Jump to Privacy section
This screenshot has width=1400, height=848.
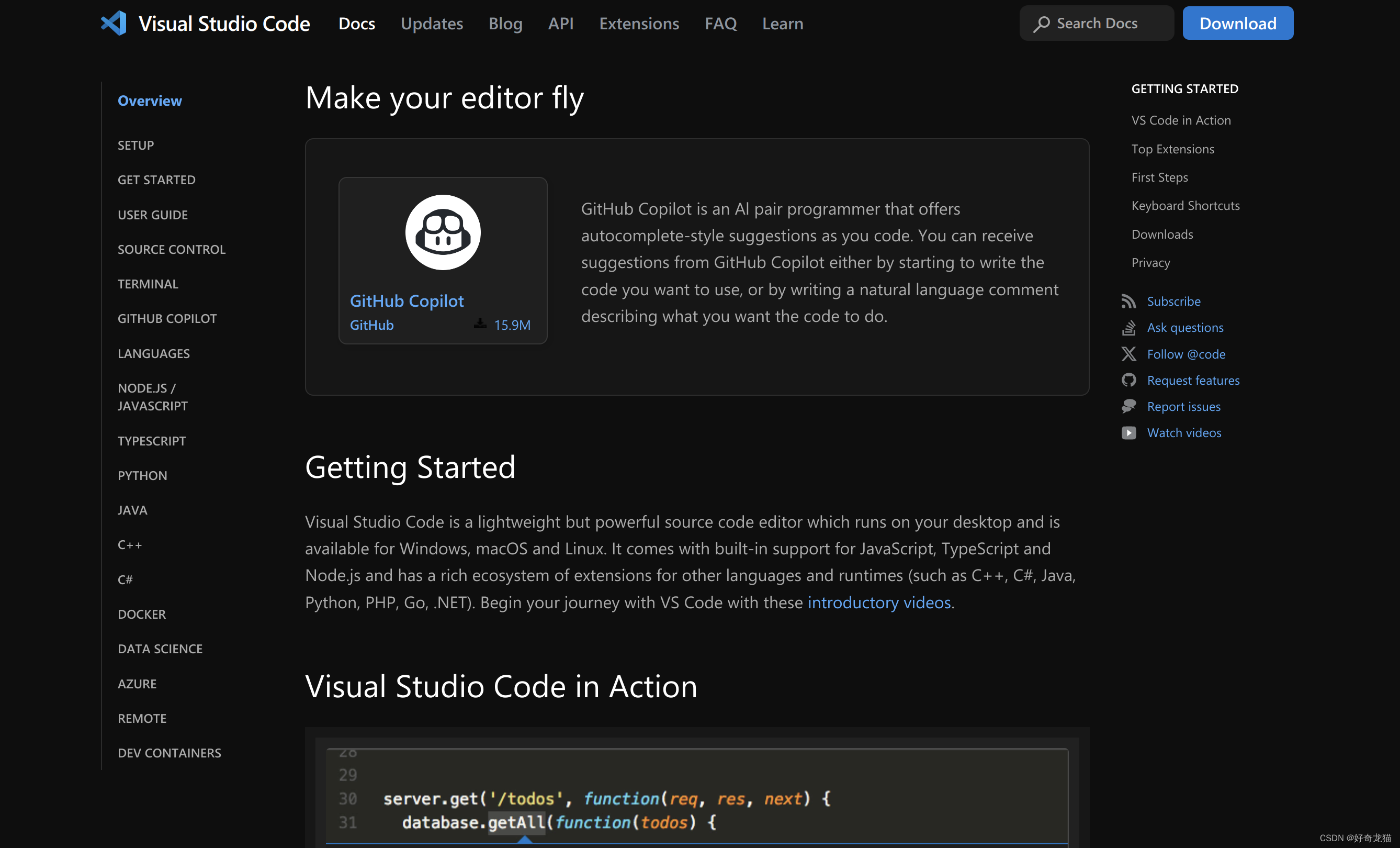[x=1150, y=263]
